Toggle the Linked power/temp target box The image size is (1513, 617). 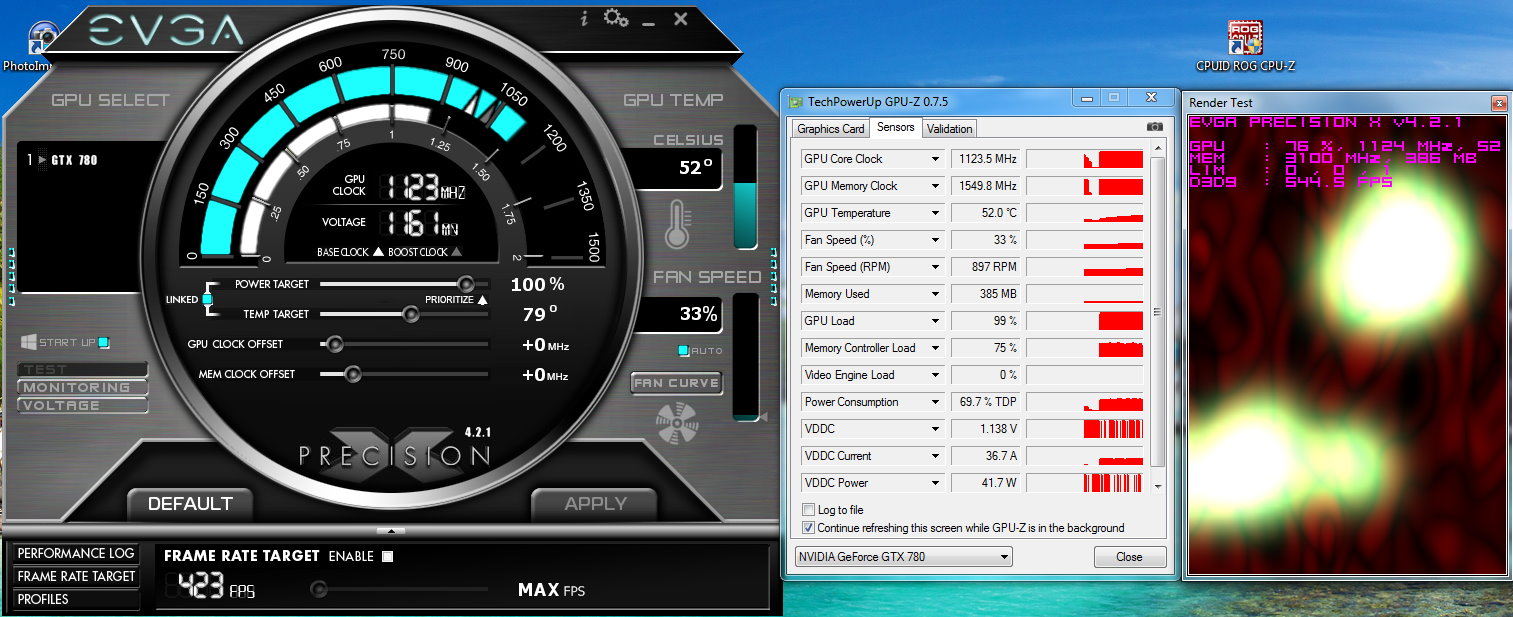tap(208, 299)
